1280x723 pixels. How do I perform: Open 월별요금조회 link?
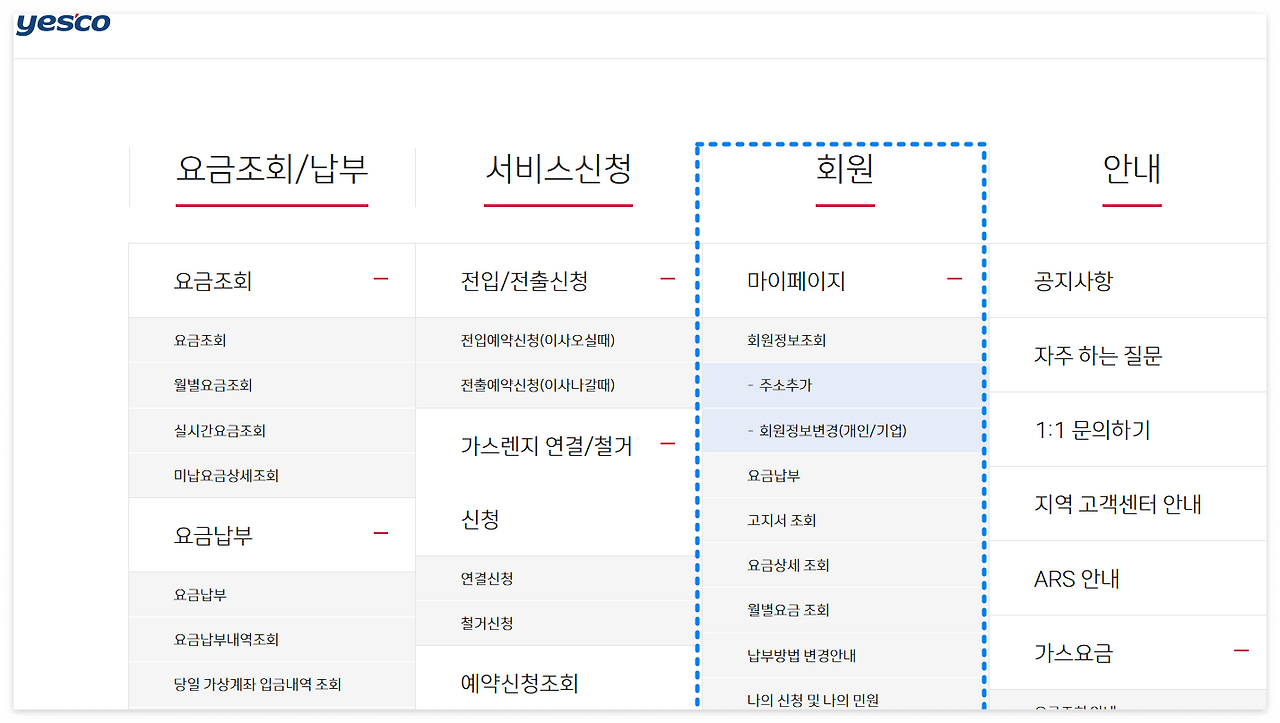pos(213,385)
